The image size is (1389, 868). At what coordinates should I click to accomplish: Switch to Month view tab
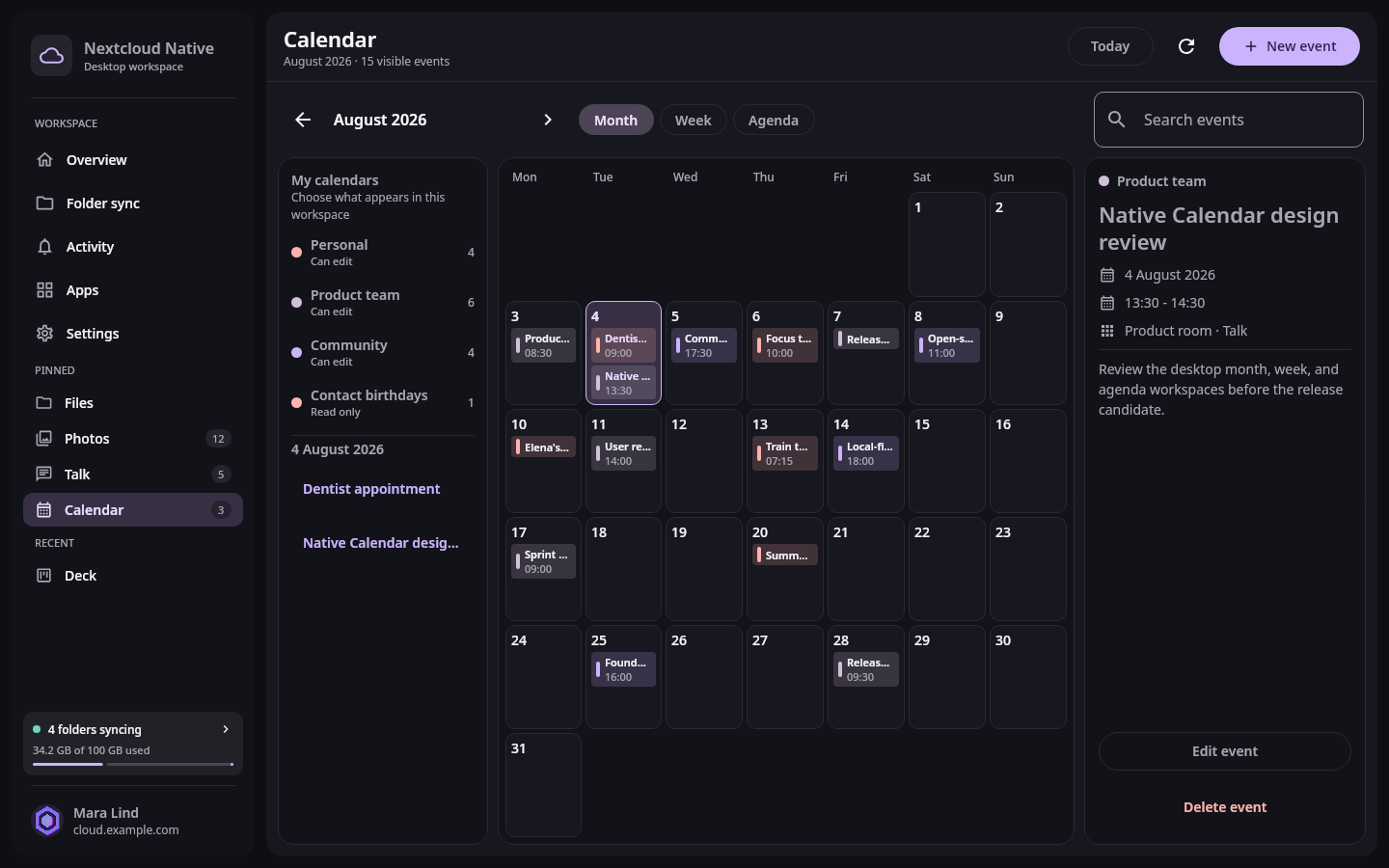[x=615, y=120]
